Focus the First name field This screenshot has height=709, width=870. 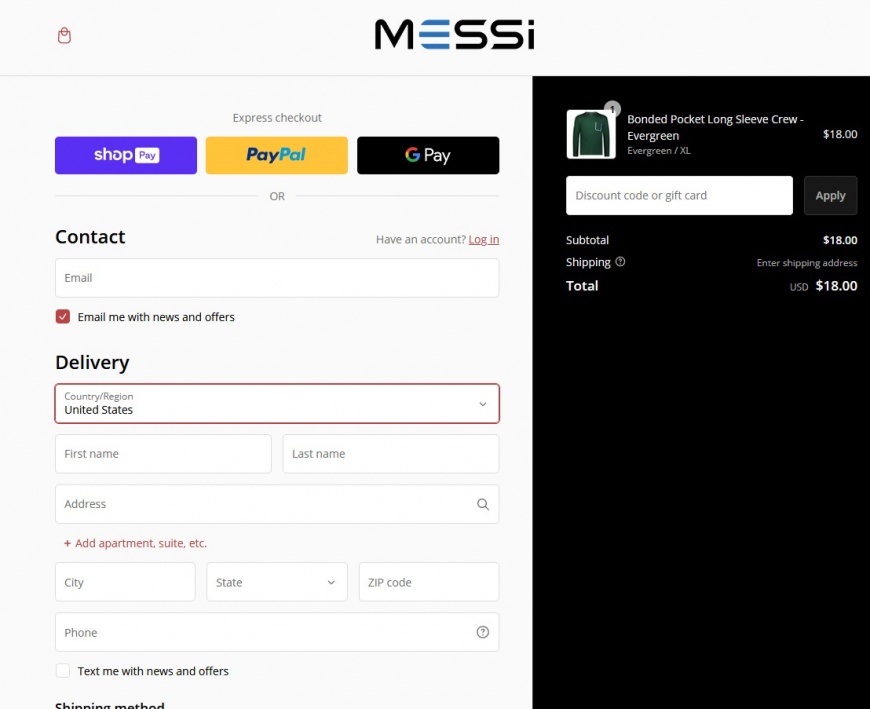(163, 454)
